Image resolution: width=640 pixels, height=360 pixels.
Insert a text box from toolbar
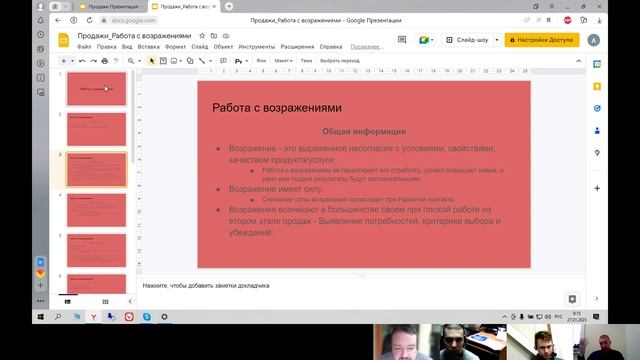[x=163, y=61]
